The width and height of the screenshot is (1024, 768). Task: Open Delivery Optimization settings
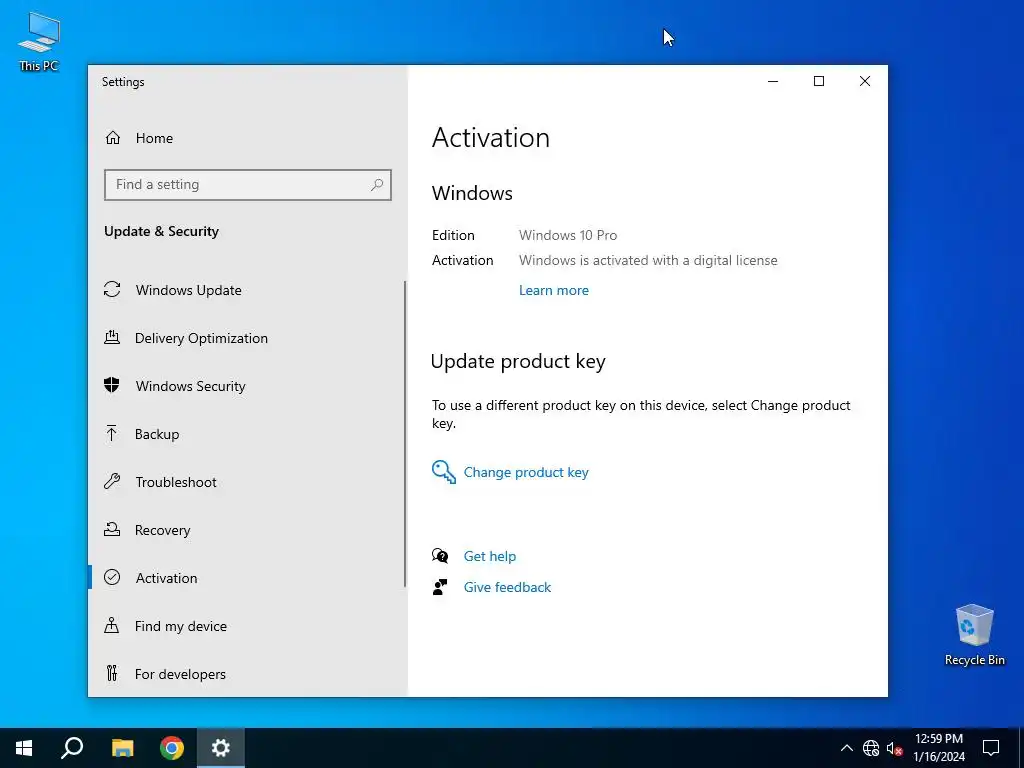[201, 338]
